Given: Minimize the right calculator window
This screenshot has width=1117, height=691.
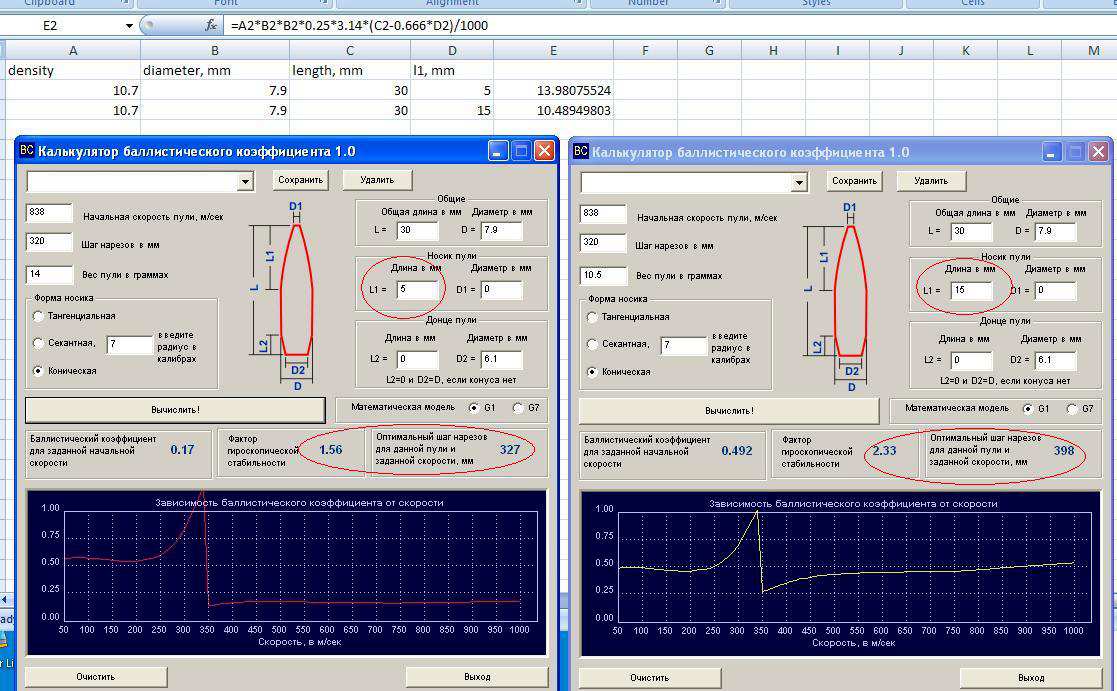Looking at the screenshot, I should 1052,152.
